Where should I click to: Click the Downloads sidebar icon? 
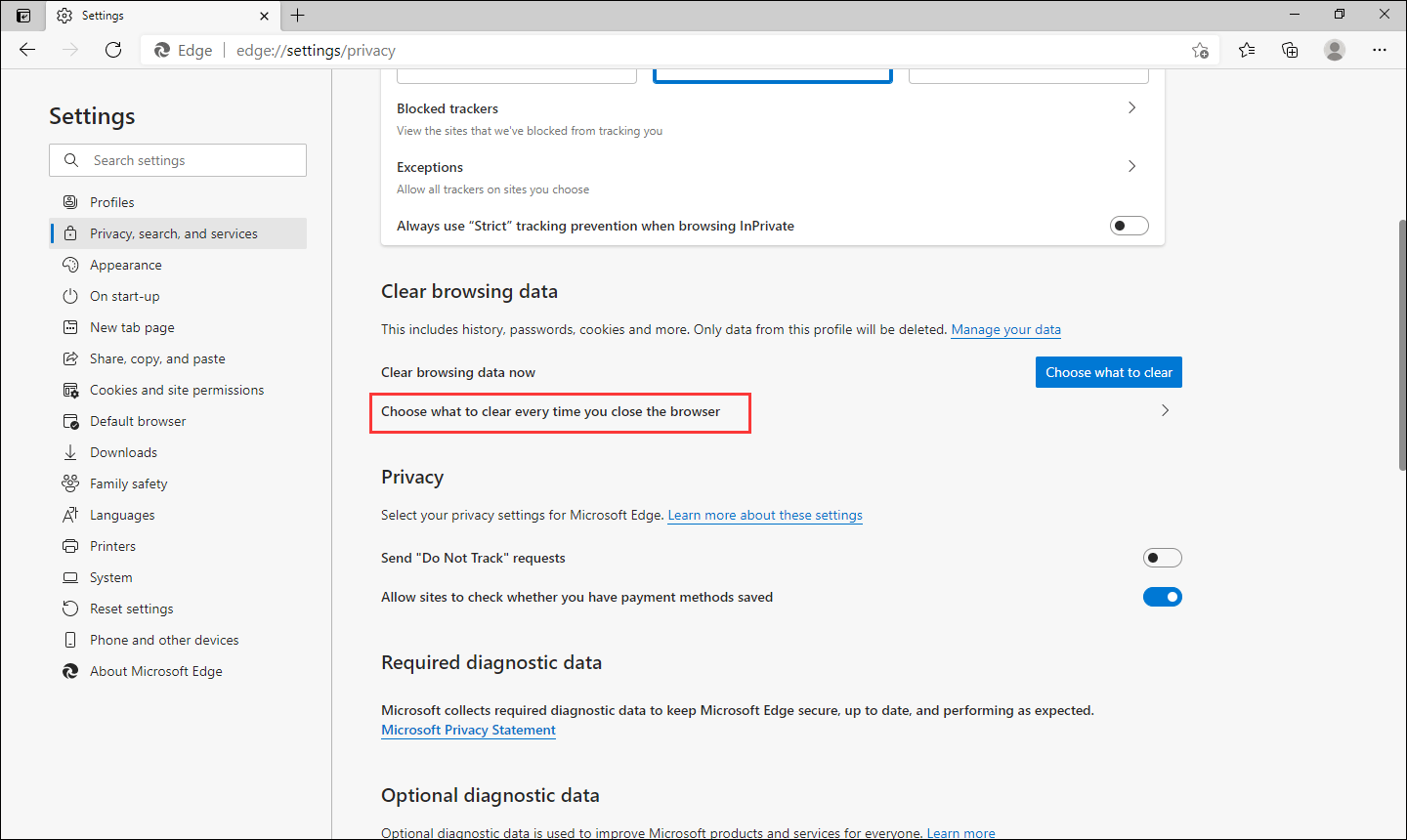pos(70,451)
